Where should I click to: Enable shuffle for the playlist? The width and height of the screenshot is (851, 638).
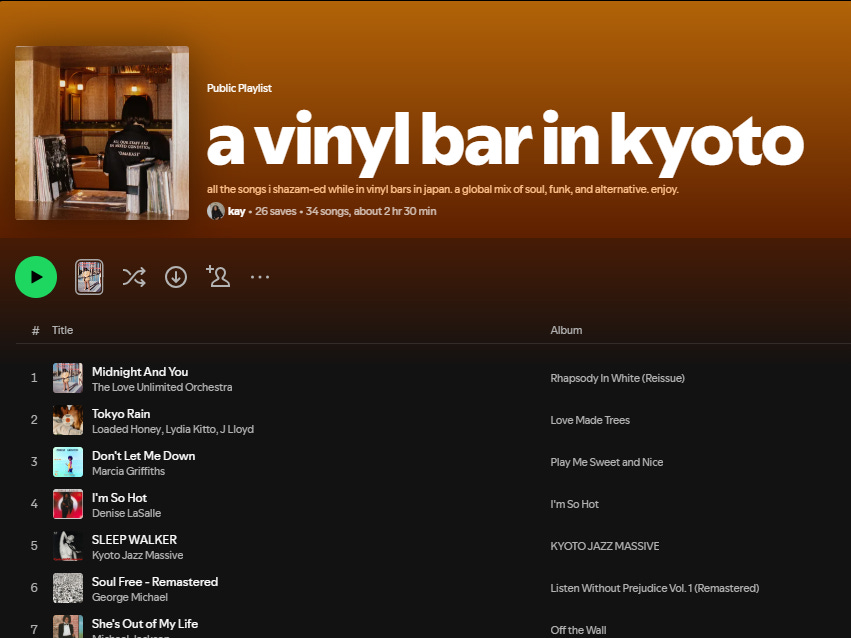point(134,277)
